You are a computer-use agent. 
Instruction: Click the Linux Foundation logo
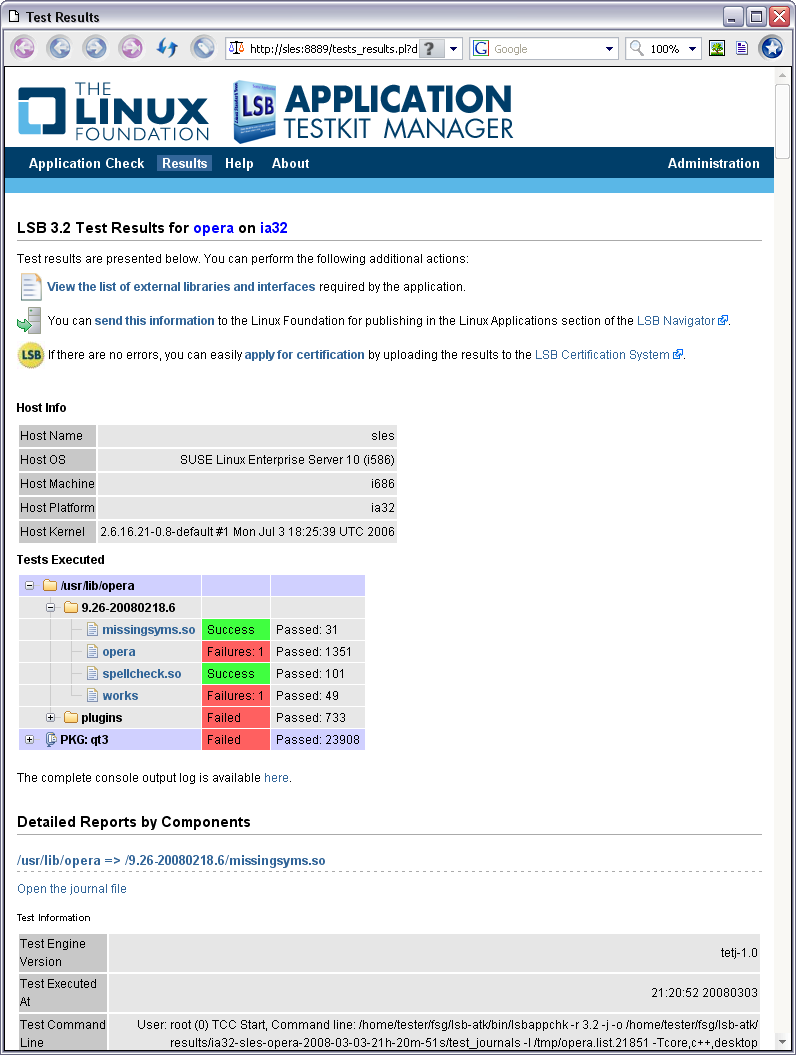coord(114,111)
